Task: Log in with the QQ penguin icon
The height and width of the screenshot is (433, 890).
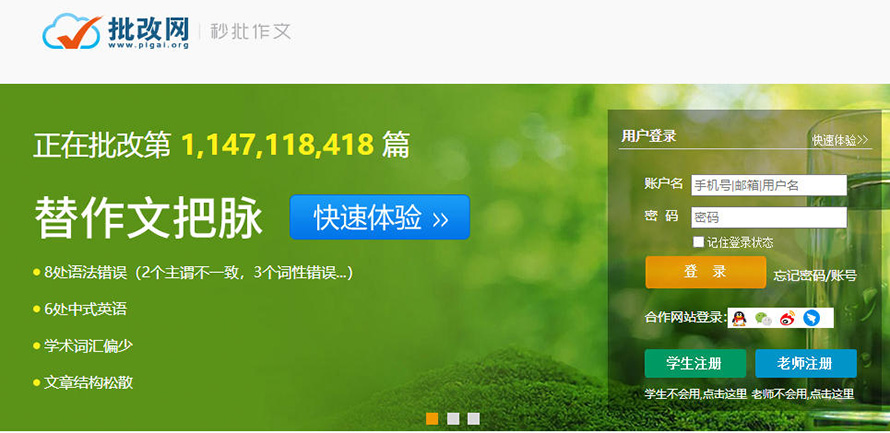Action: click(x=738, y=318)
